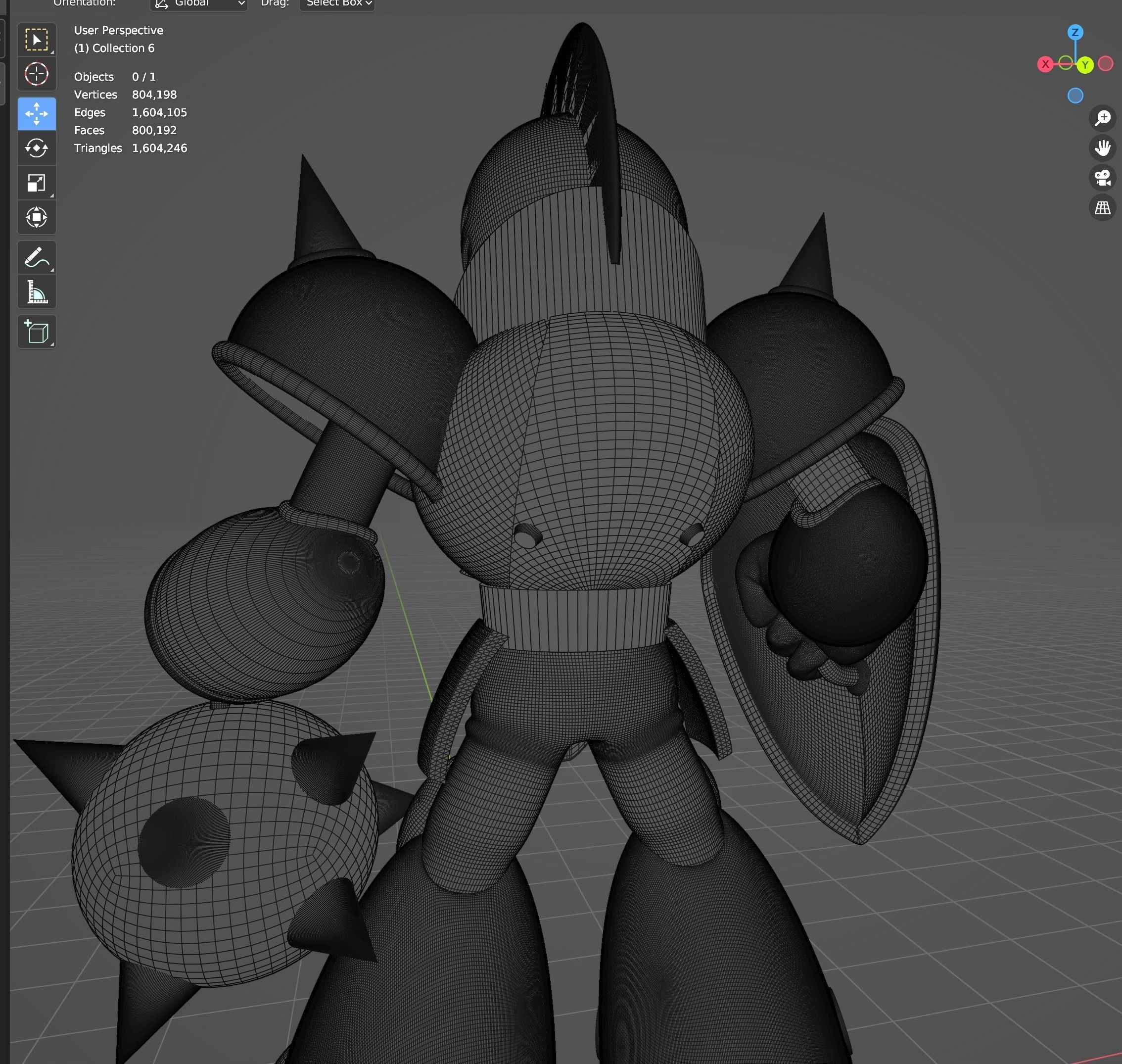Click the (1) Collection 6 text
This screenshot has height=1064, width=1122.
(x=114, y=48)
